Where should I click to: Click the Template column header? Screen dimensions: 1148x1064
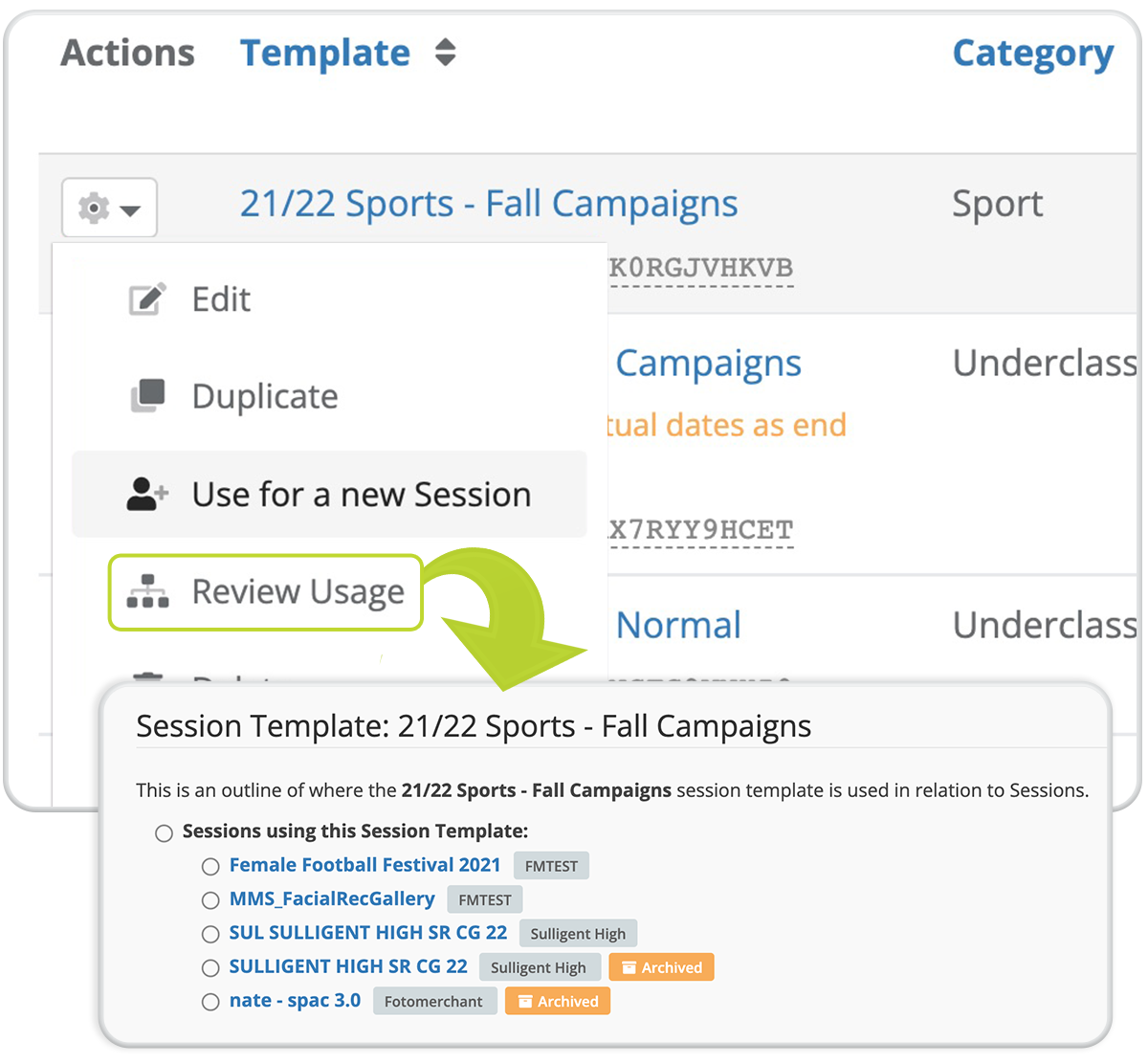pyautogui.click(x=325, y=54)
